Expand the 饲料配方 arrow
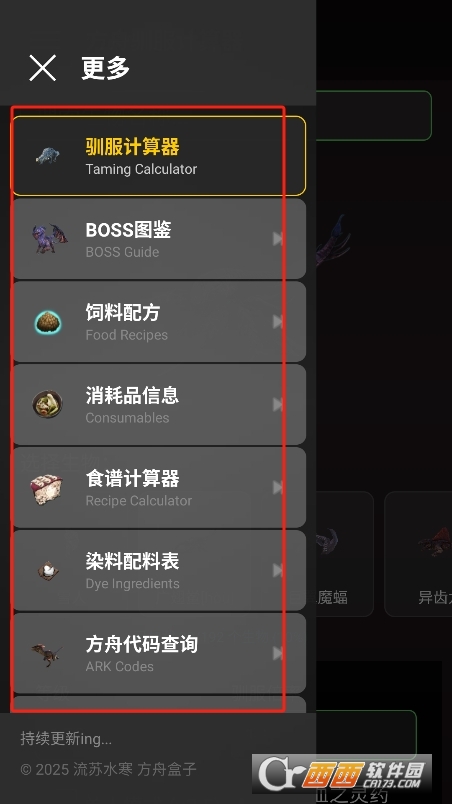Viewport: 452px width, 804px height. [278, 321]
